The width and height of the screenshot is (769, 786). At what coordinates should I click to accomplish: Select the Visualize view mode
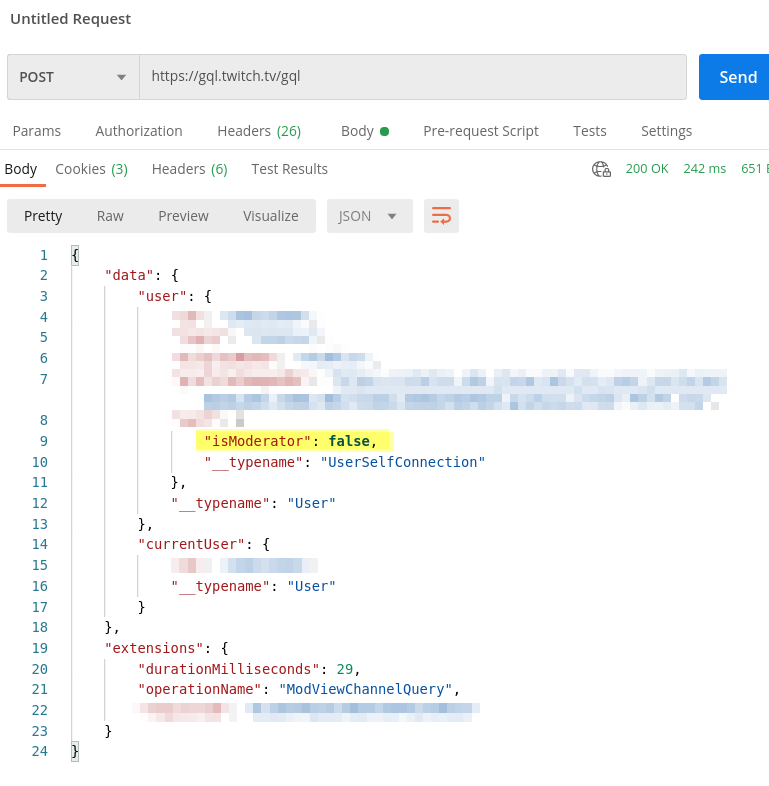tap(271, 216)
